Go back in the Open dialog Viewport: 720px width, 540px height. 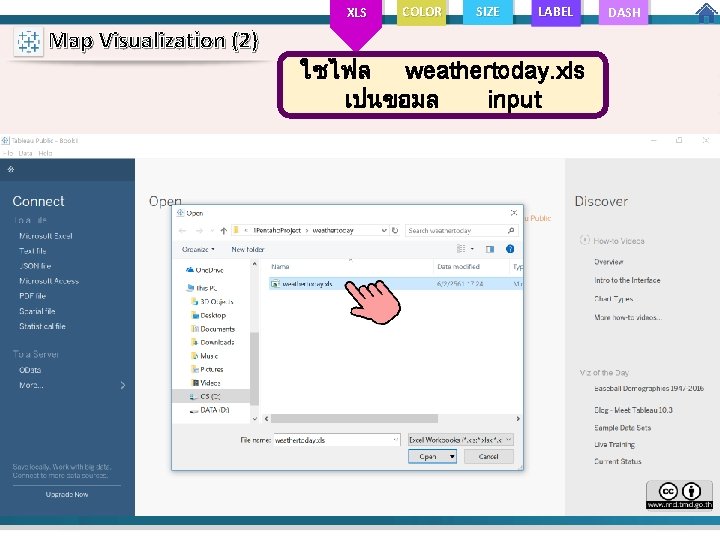pyautogui.click(x=183, y=231)
